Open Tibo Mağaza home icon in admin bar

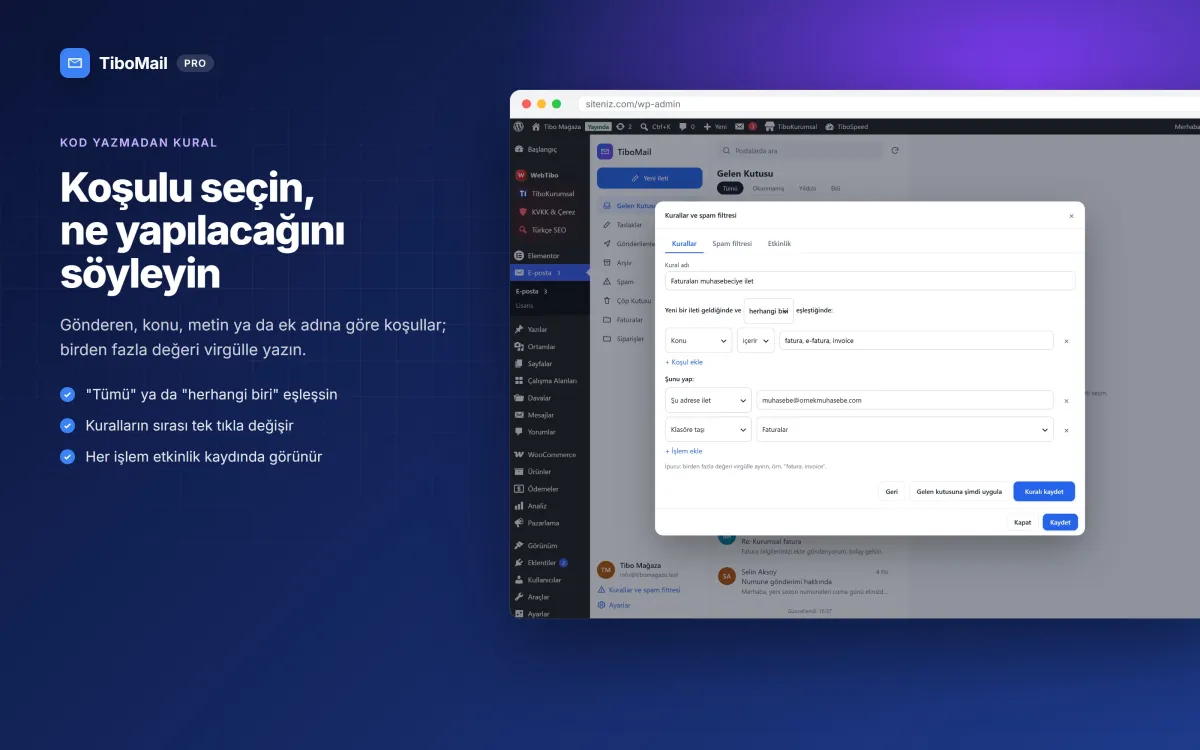(x=536, y=127)
